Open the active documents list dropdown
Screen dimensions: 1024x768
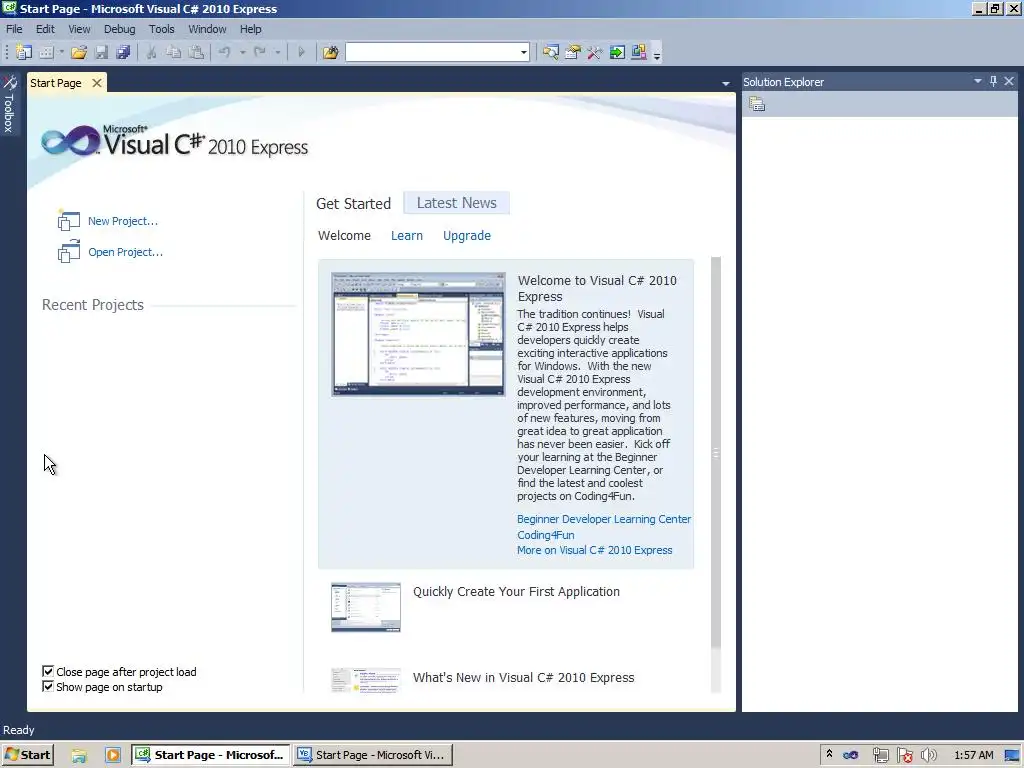click(726, 84)
